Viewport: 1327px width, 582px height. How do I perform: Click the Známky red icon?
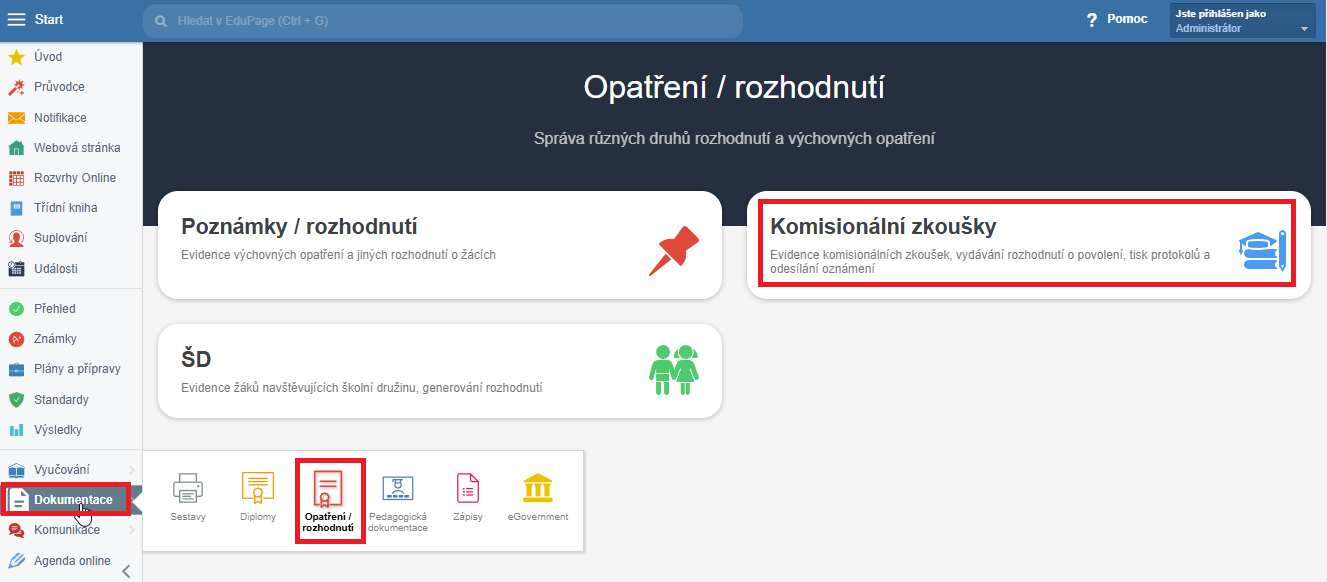[x=16, y=339]
